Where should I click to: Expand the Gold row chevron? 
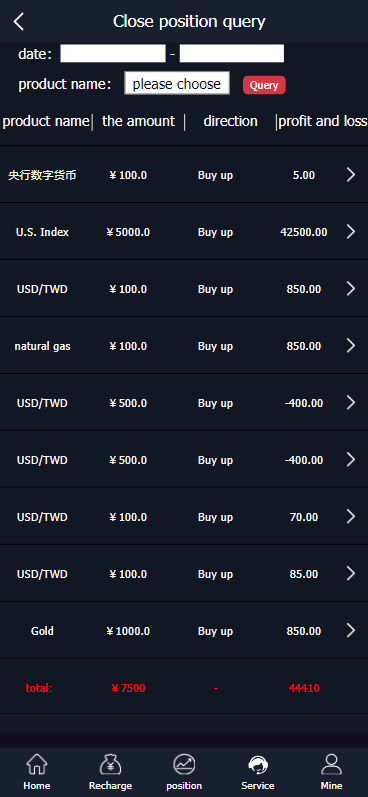351,630
